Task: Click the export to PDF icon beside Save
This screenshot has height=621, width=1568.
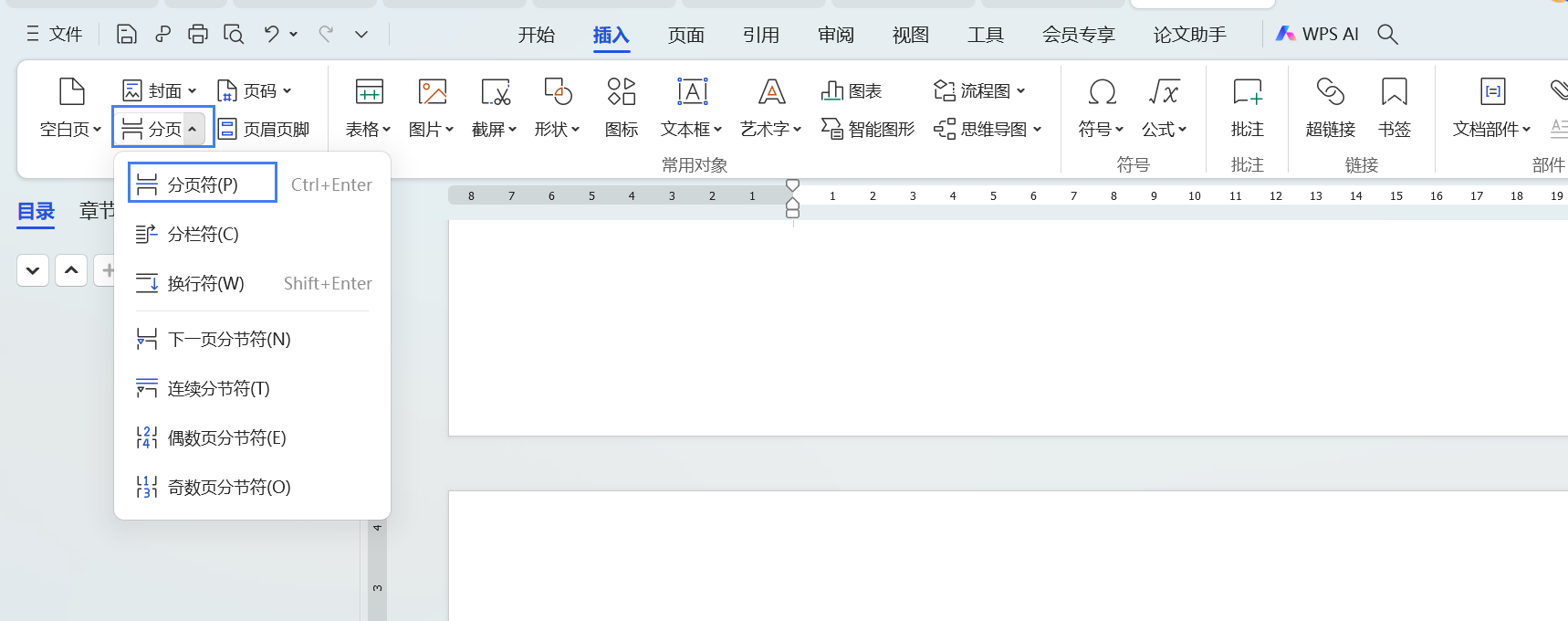Action: [x=162, y=35]
